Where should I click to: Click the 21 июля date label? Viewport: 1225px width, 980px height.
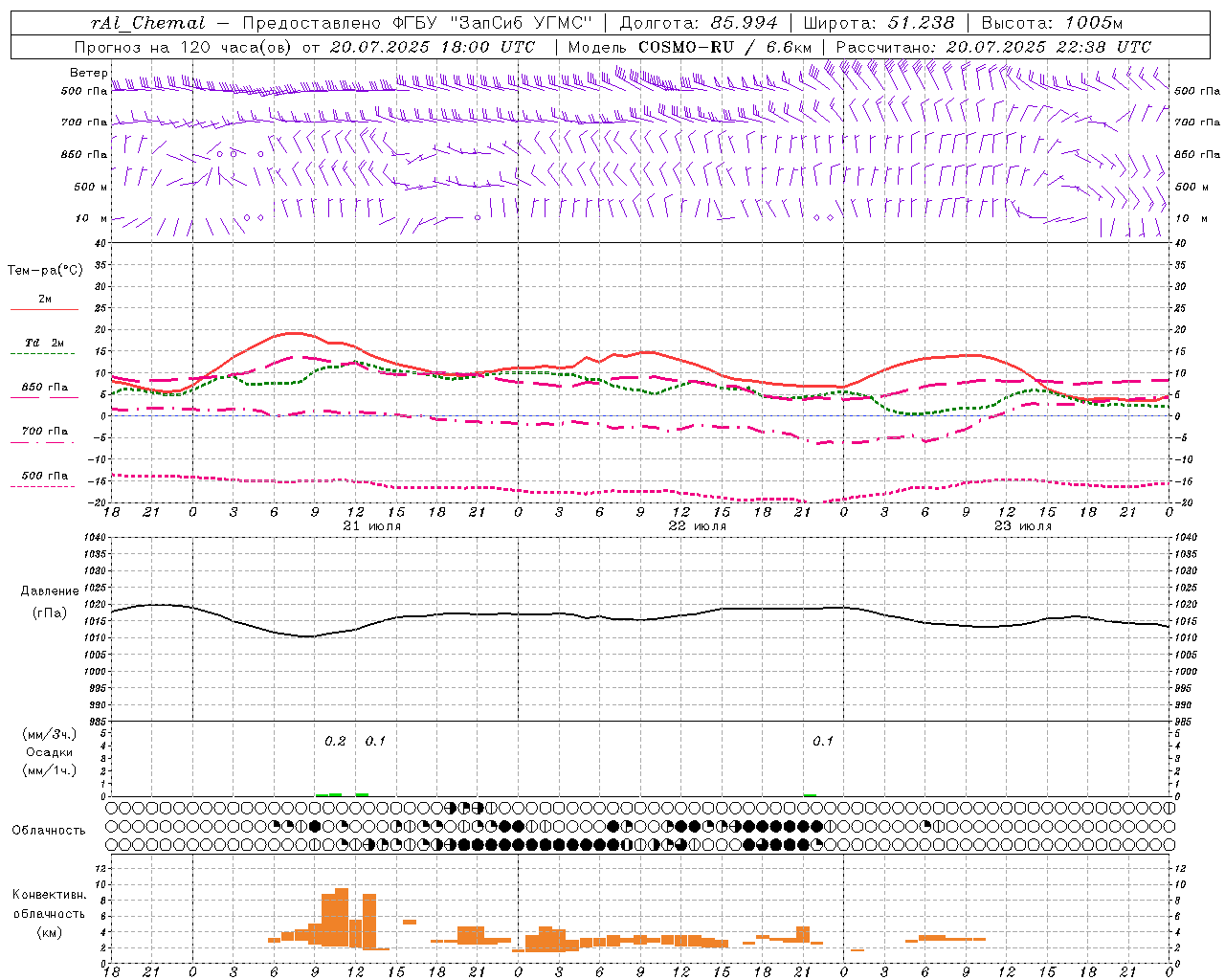pos(372,526)
